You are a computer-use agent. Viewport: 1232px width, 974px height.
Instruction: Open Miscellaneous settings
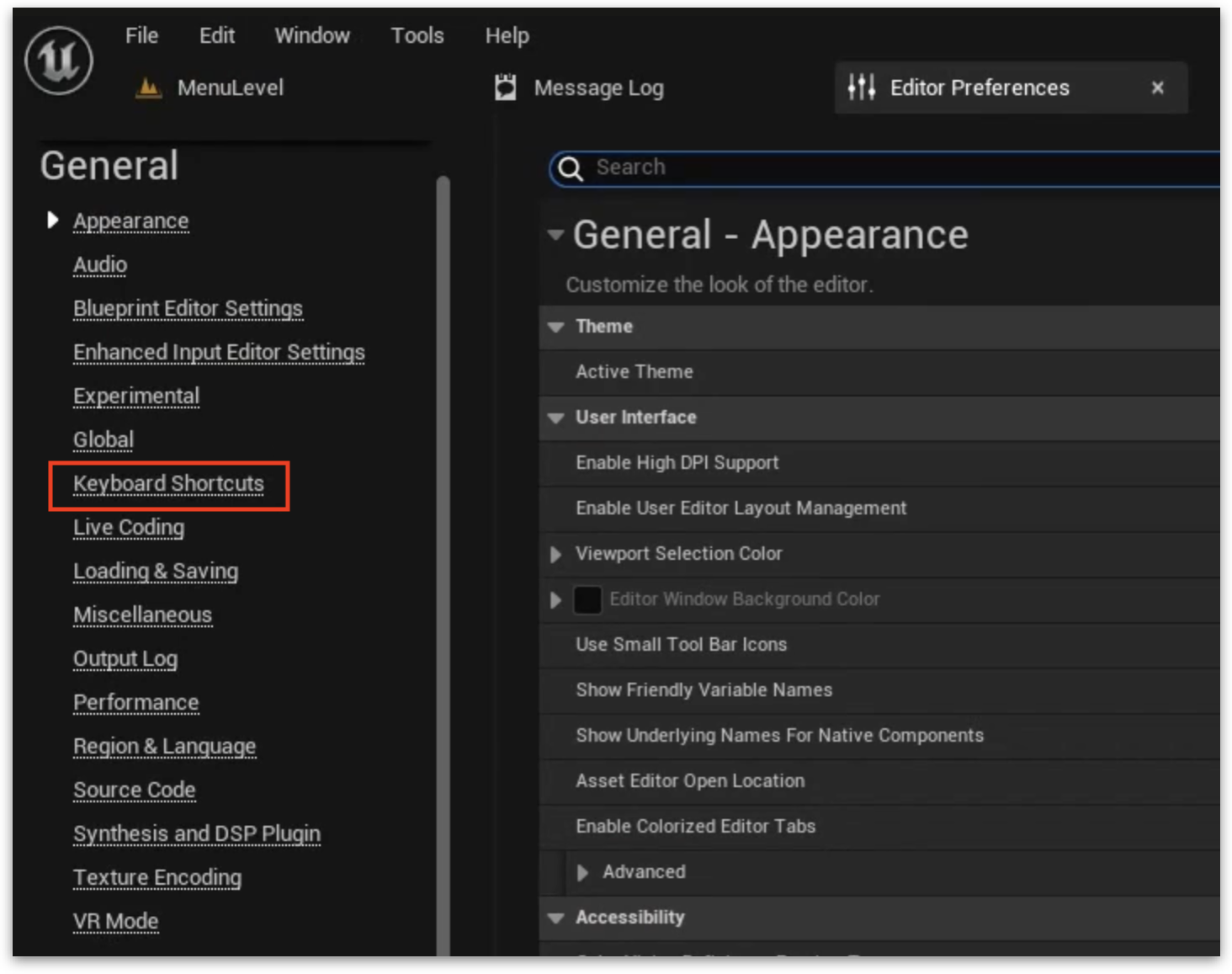tap(142, 615)
